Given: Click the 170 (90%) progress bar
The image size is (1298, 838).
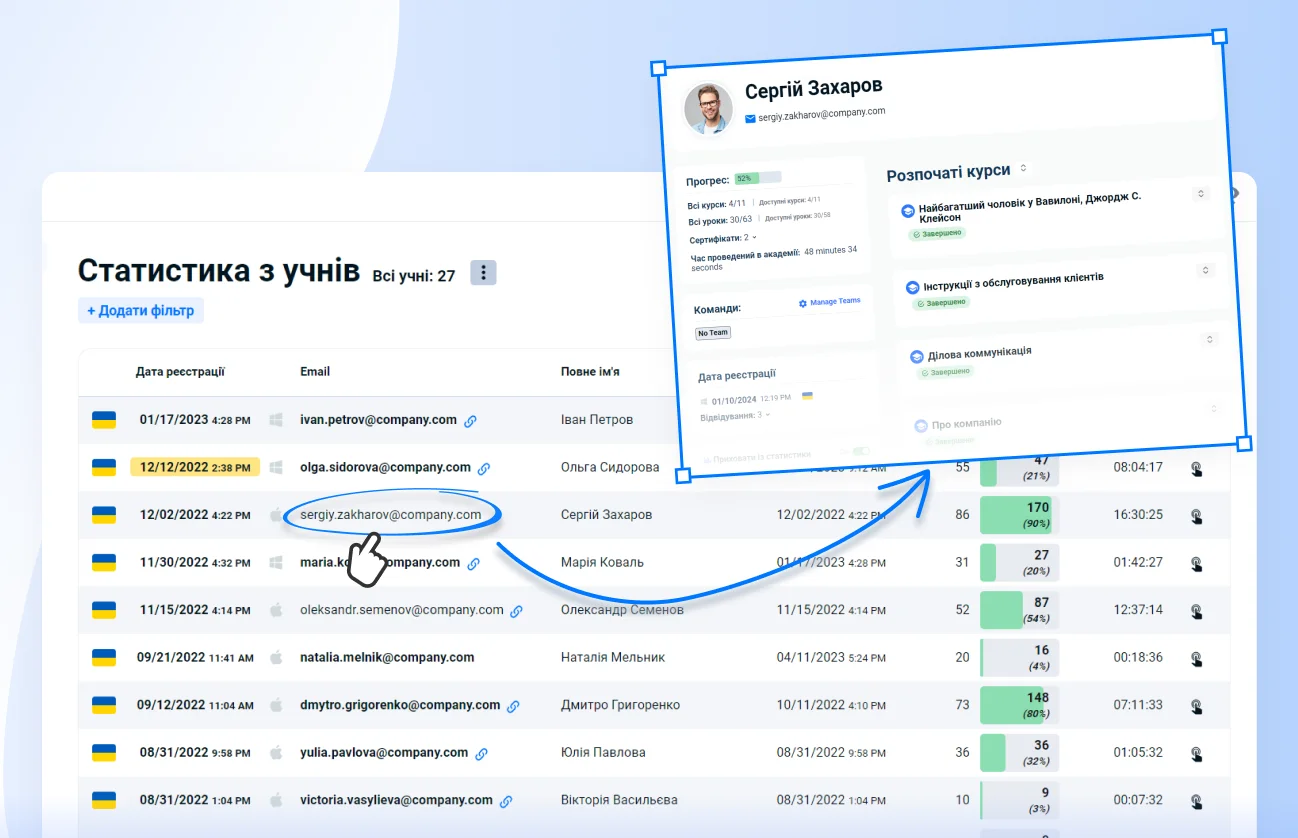Looking at the screenshot, I should pos(1018,515).
